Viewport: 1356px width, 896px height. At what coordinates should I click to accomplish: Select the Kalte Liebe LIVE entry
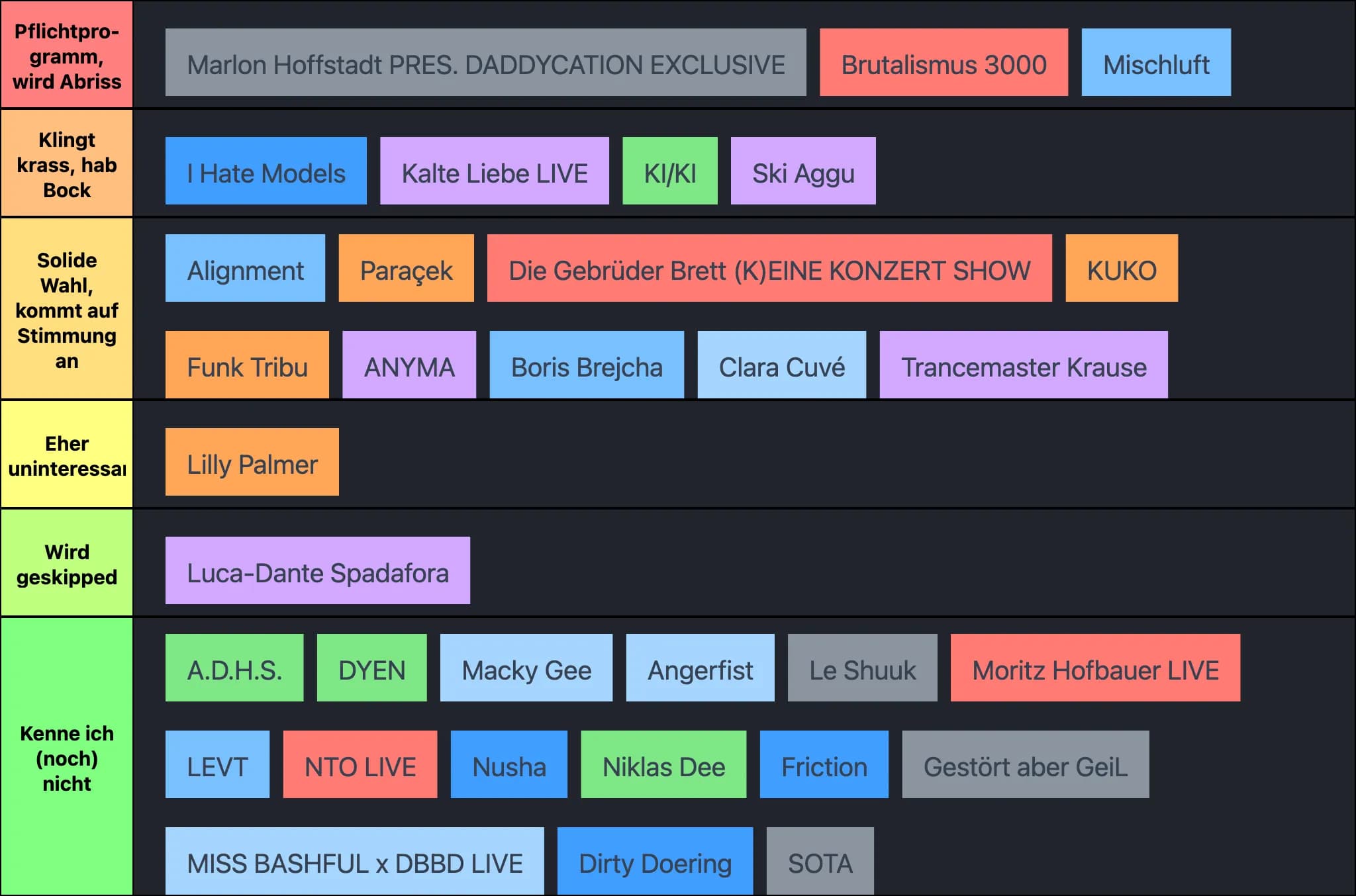(x=494, y=172)
